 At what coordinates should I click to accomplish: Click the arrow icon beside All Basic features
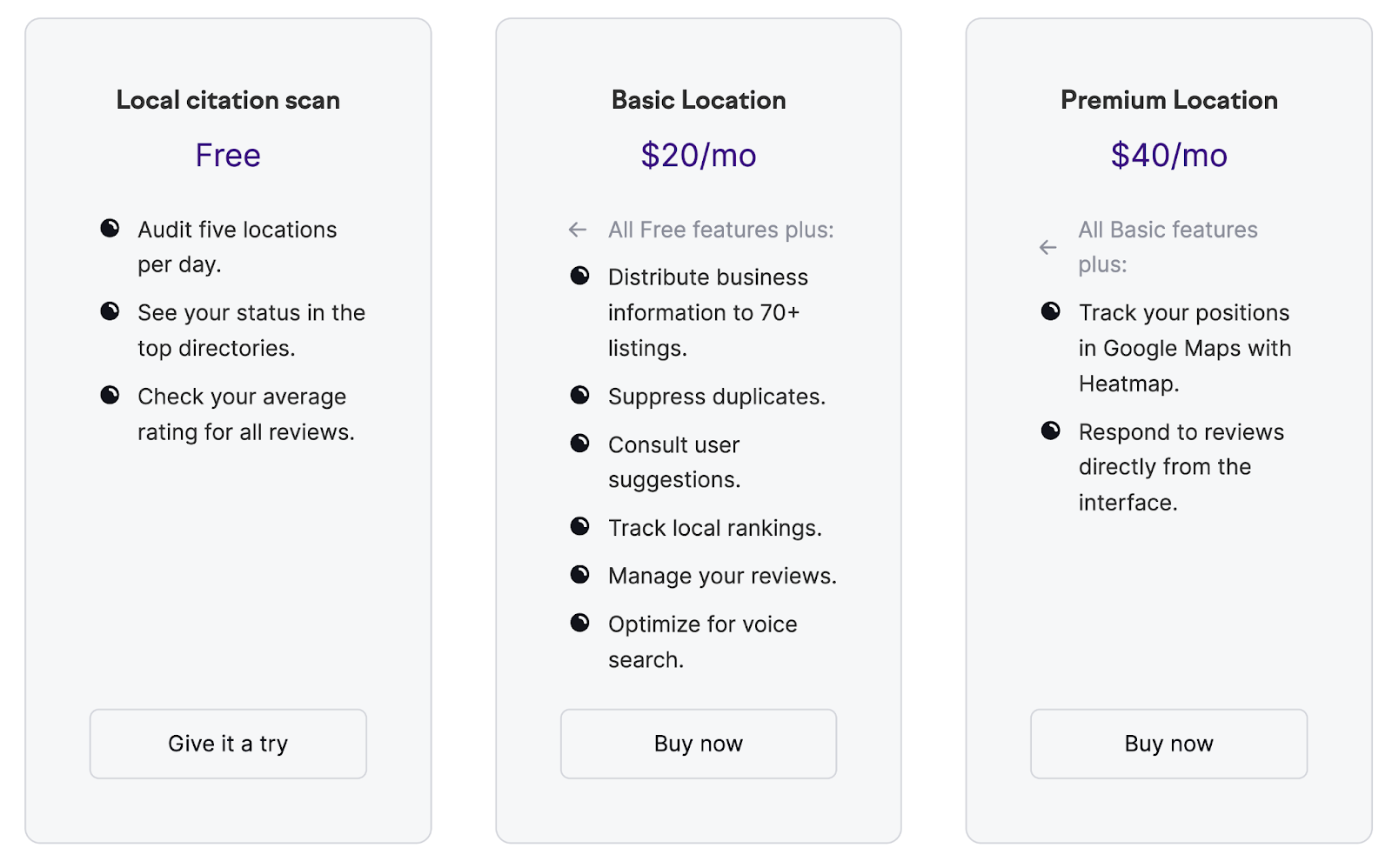(x=1048, y=247)
